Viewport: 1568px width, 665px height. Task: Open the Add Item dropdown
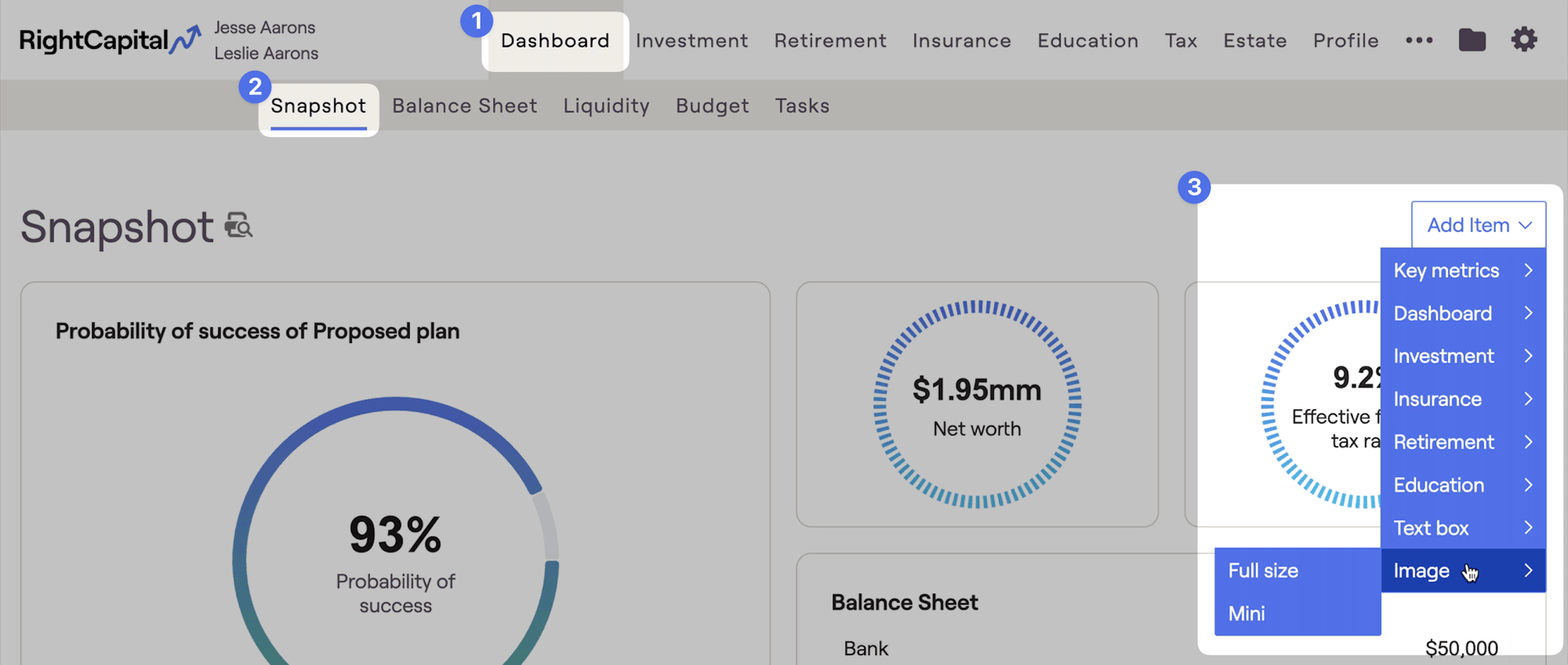tap(1478, 225)
